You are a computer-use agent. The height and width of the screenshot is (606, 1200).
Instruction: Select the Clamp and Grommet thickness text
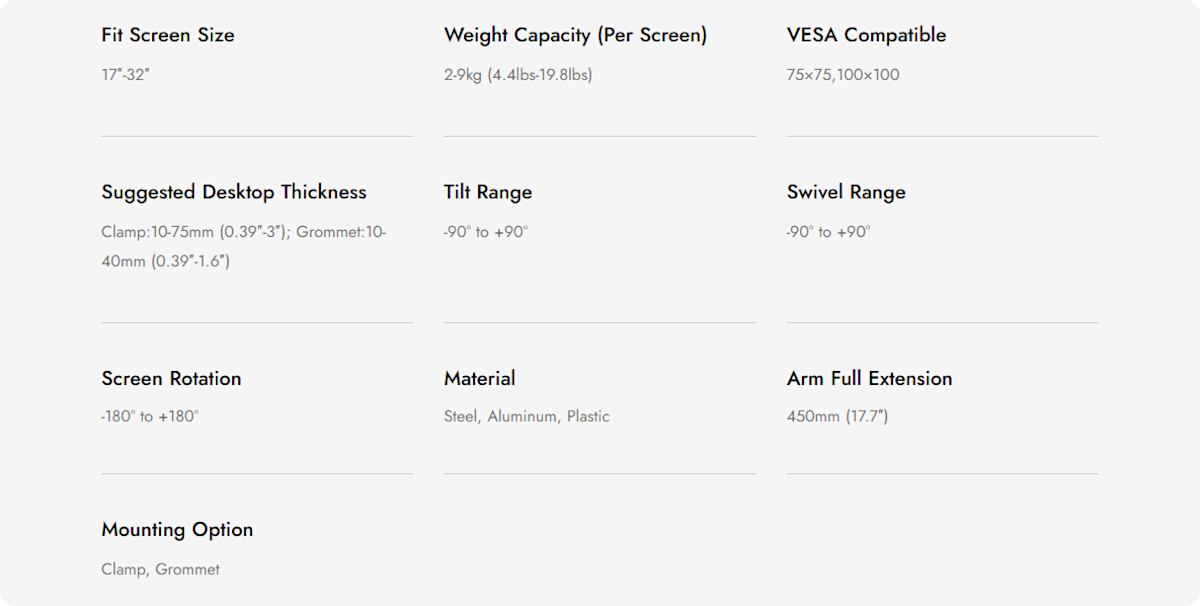tap(243, 246)
